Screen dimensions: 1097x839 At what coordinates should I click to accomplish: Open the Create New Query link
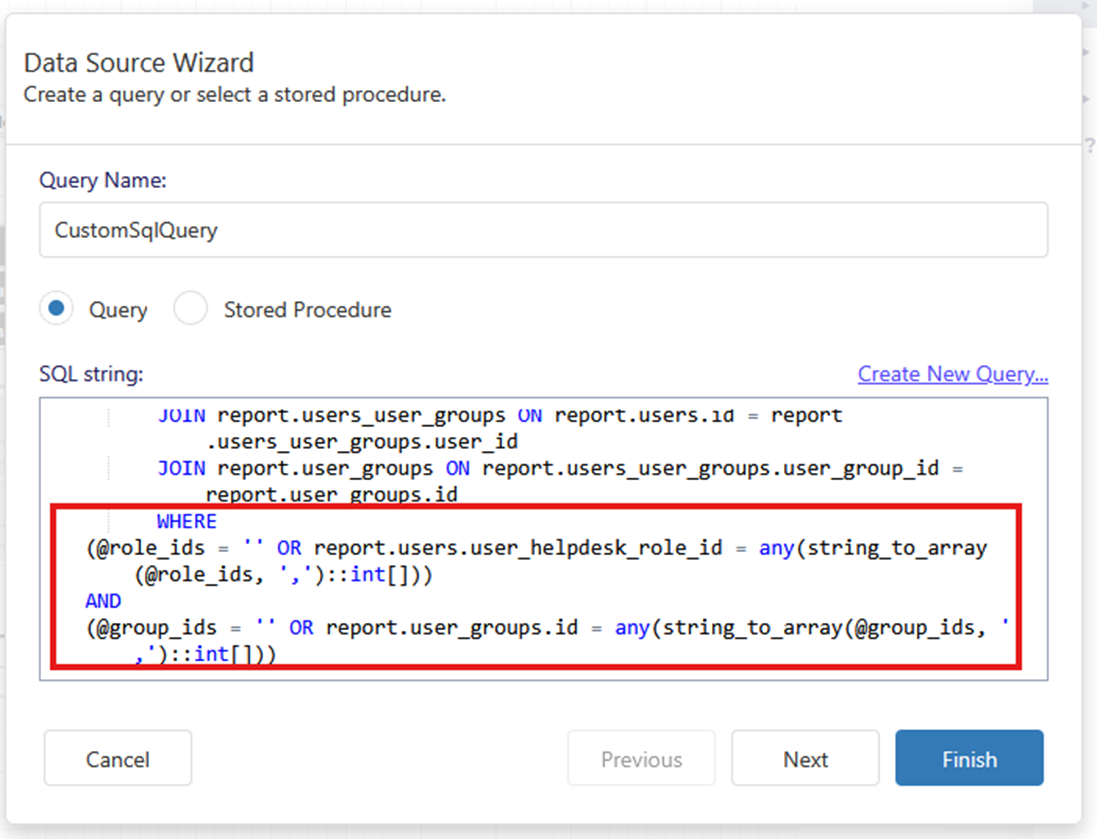[952, 374]
